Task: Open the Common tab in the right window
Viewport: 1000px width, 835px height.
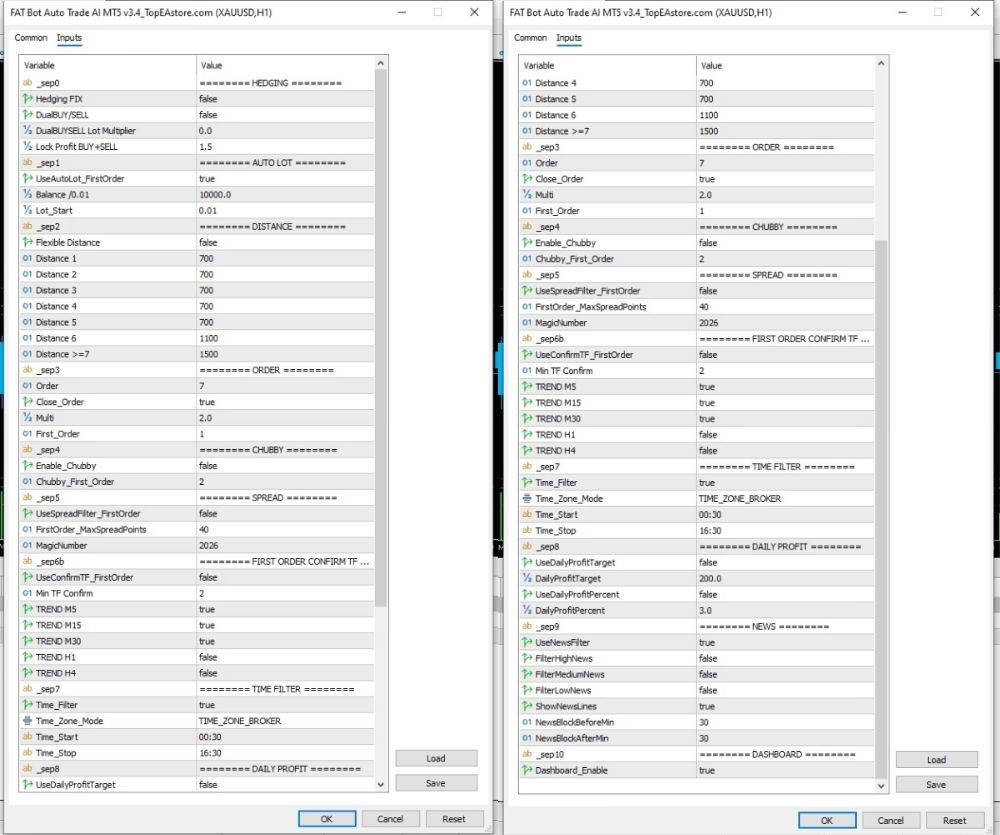Action: click(531, 38)
